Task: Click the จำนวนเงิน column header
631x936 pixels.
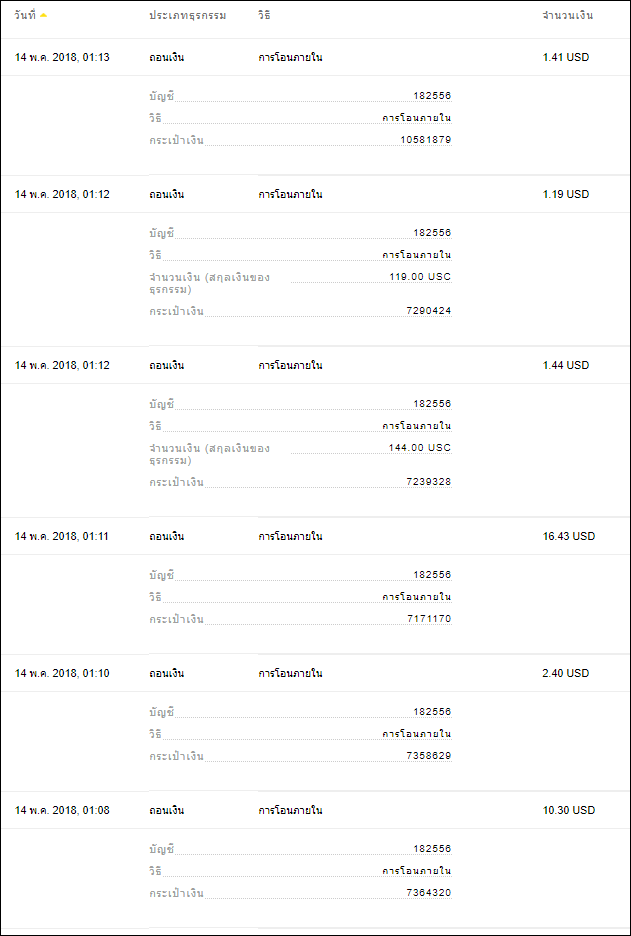Action: 567,16
